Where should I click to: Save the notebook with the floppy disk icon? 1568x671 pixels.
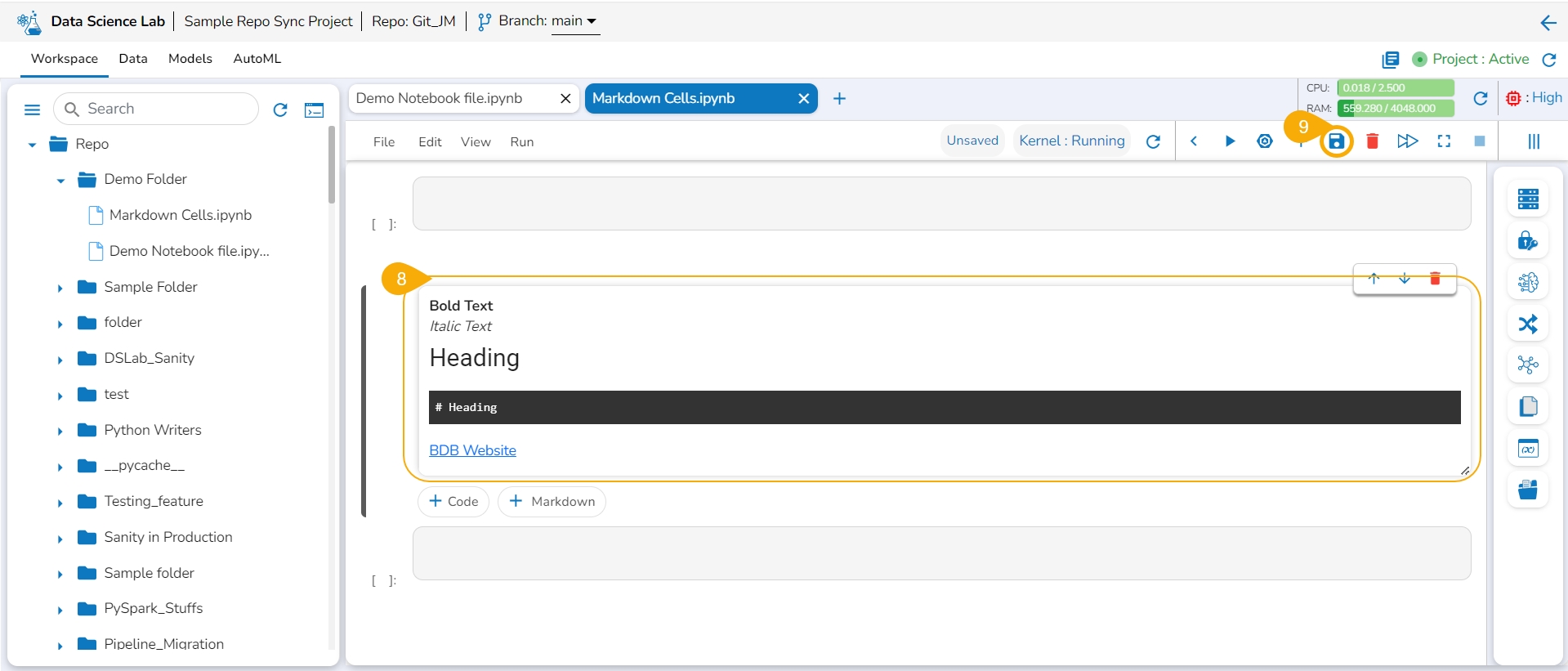coord(1336,141)
